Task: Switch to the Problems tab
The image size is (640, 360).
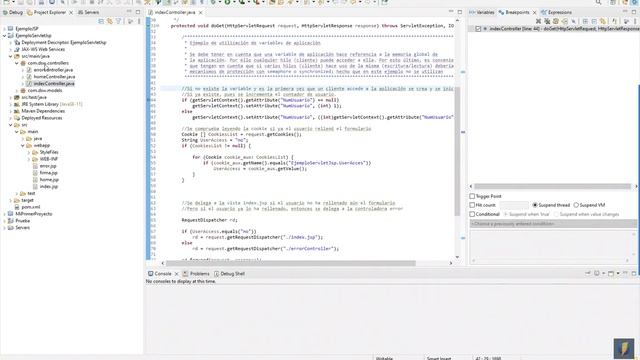Action: click(x=196, y=274)
